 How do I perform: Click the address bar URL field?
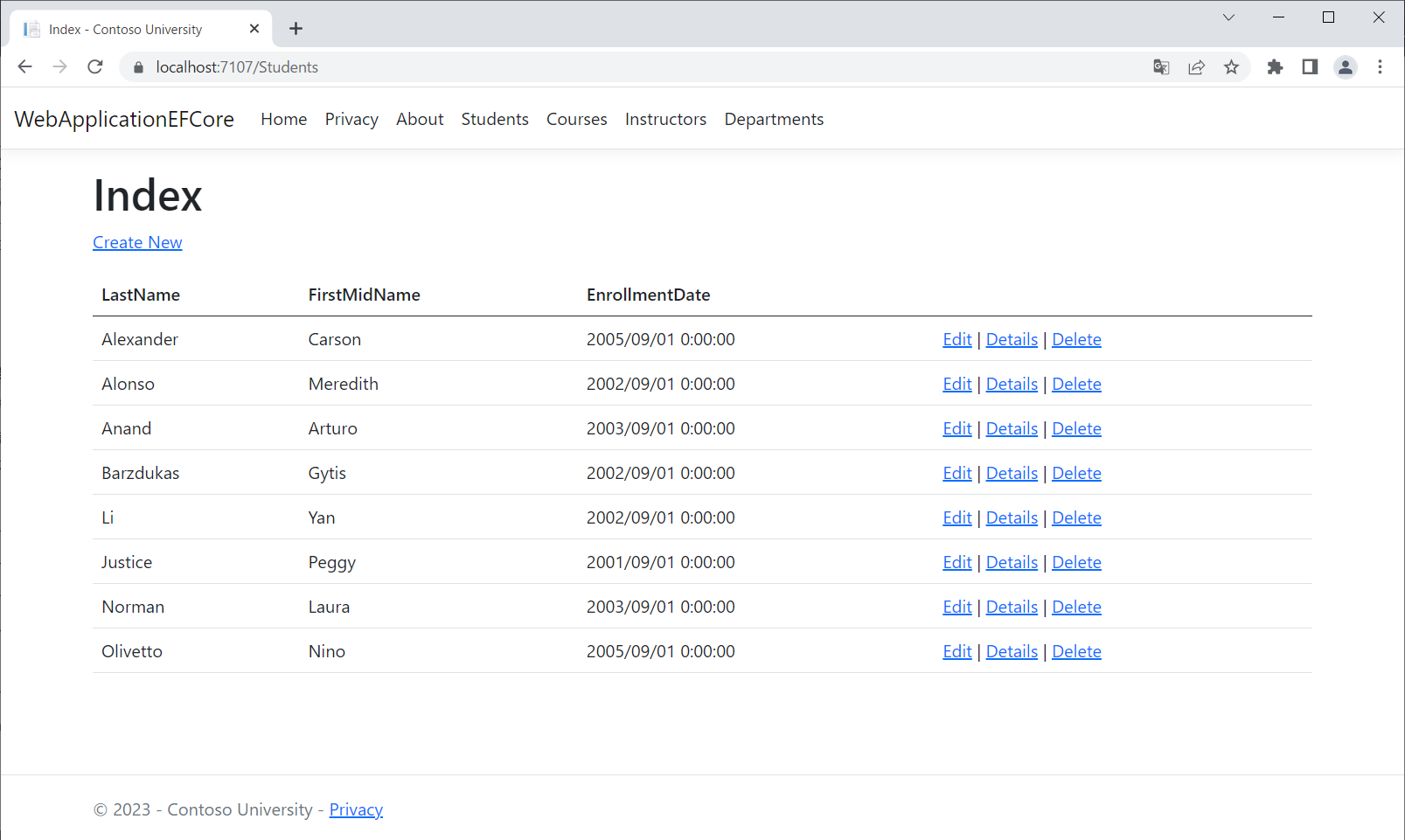click(612, 67)
